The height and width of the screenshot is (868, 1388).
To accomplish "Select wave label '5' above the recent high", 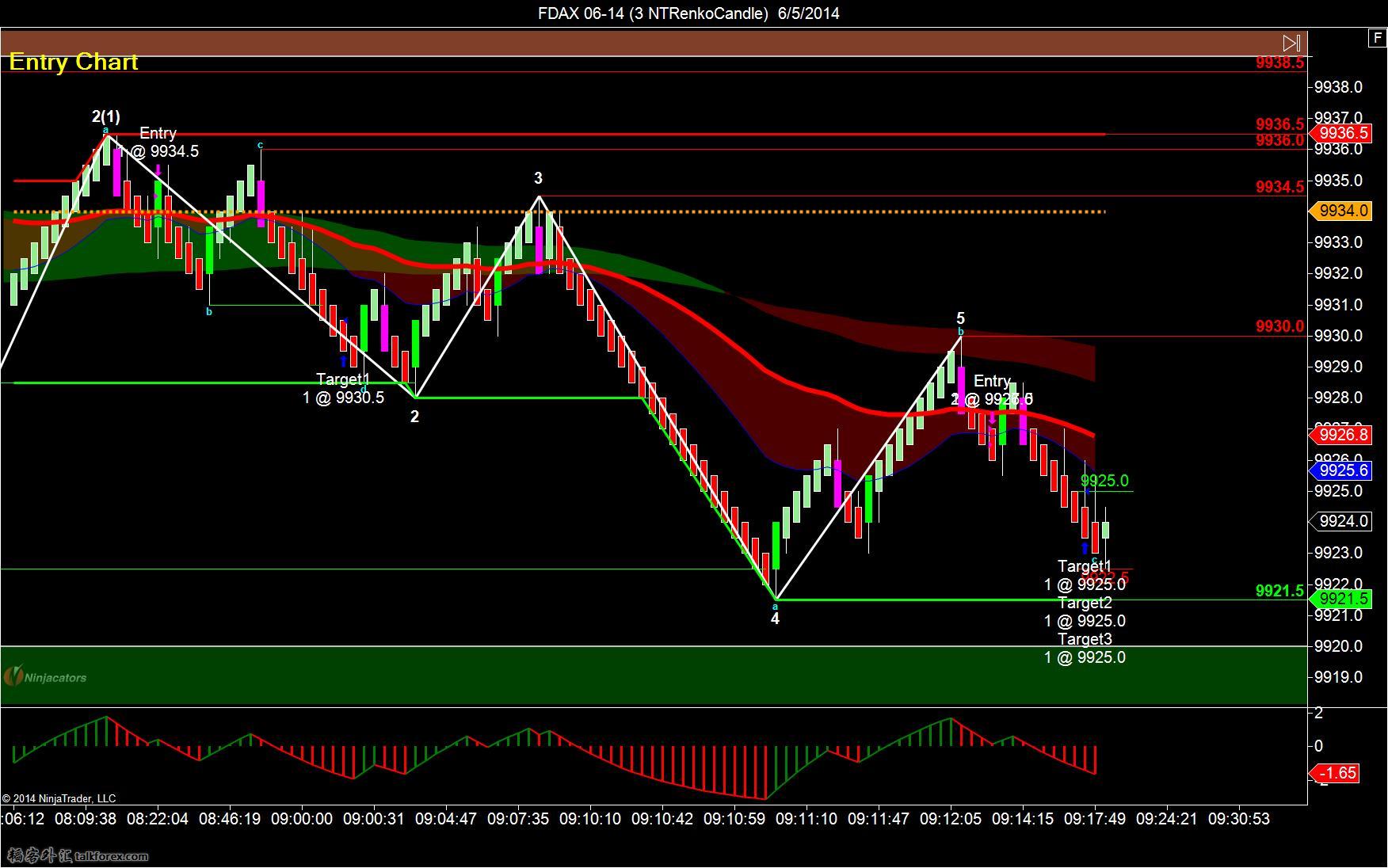I will (x=960, y=318).
